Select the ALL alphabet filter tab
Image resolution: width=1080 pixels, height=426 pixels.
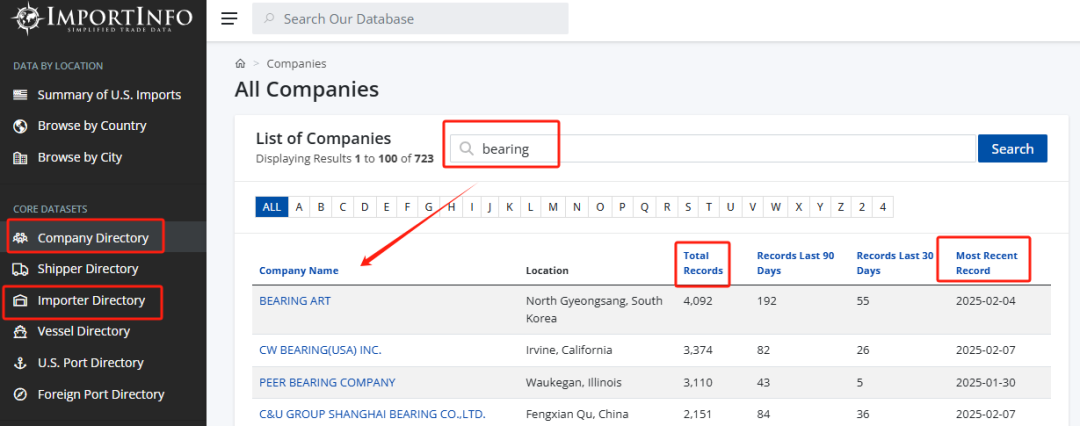click(272, 207)
